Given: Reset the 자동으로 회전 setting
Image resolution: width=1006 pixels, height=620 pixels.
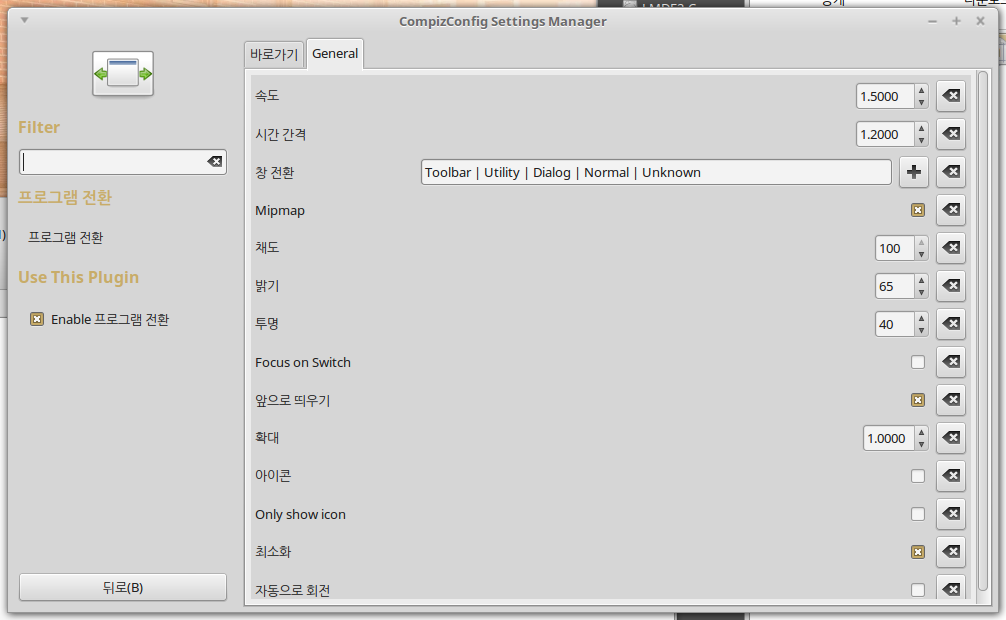Looking at the screenshot, I should (x=951, y=588).
